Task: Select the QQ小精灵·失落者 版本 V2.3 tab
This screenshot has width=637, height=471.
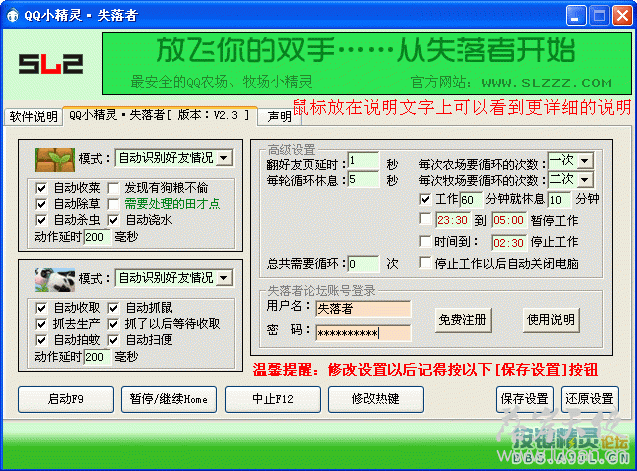Action: pos(160,115)
